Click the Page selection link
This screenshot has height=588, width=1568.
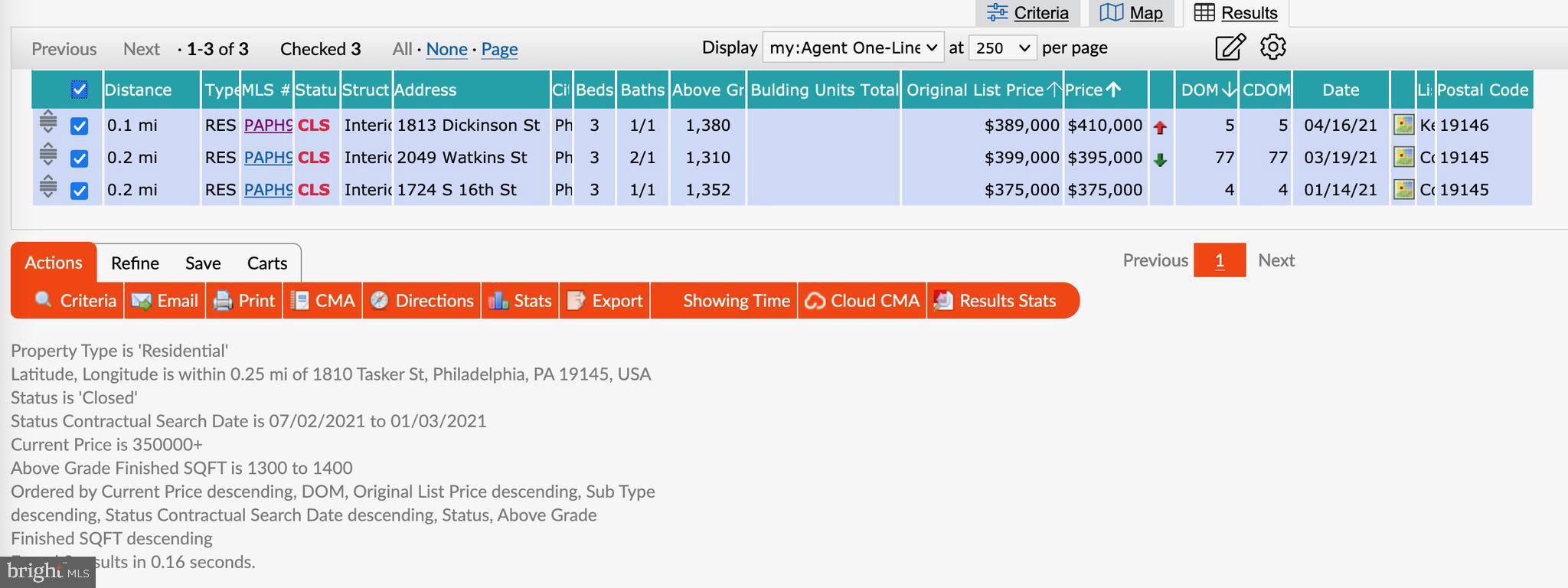pyautogui.click(x=499, y=49)
